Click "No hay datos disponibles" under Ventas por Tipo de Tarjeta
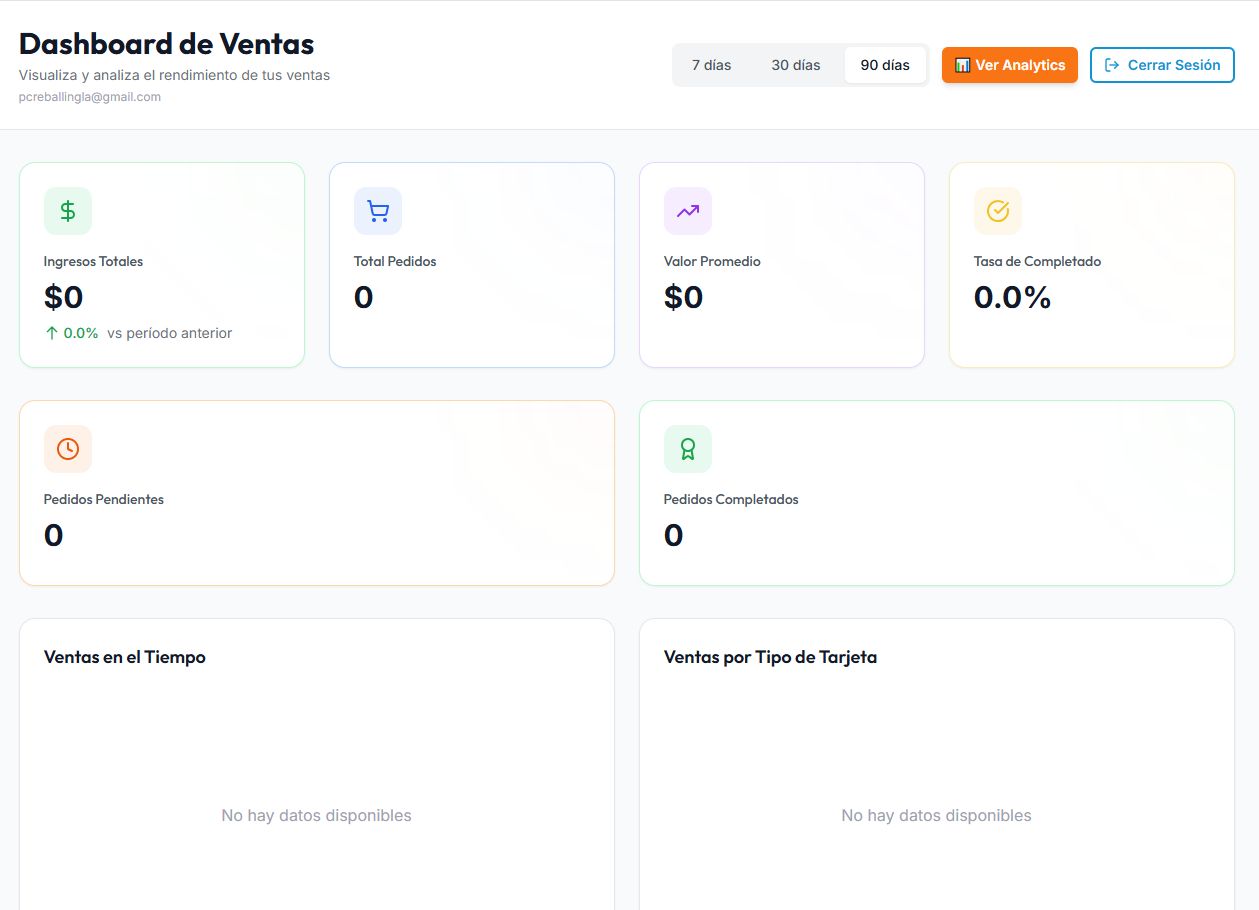The height and width of the screenshot is (910, 1259). click(x=937, y=816)
